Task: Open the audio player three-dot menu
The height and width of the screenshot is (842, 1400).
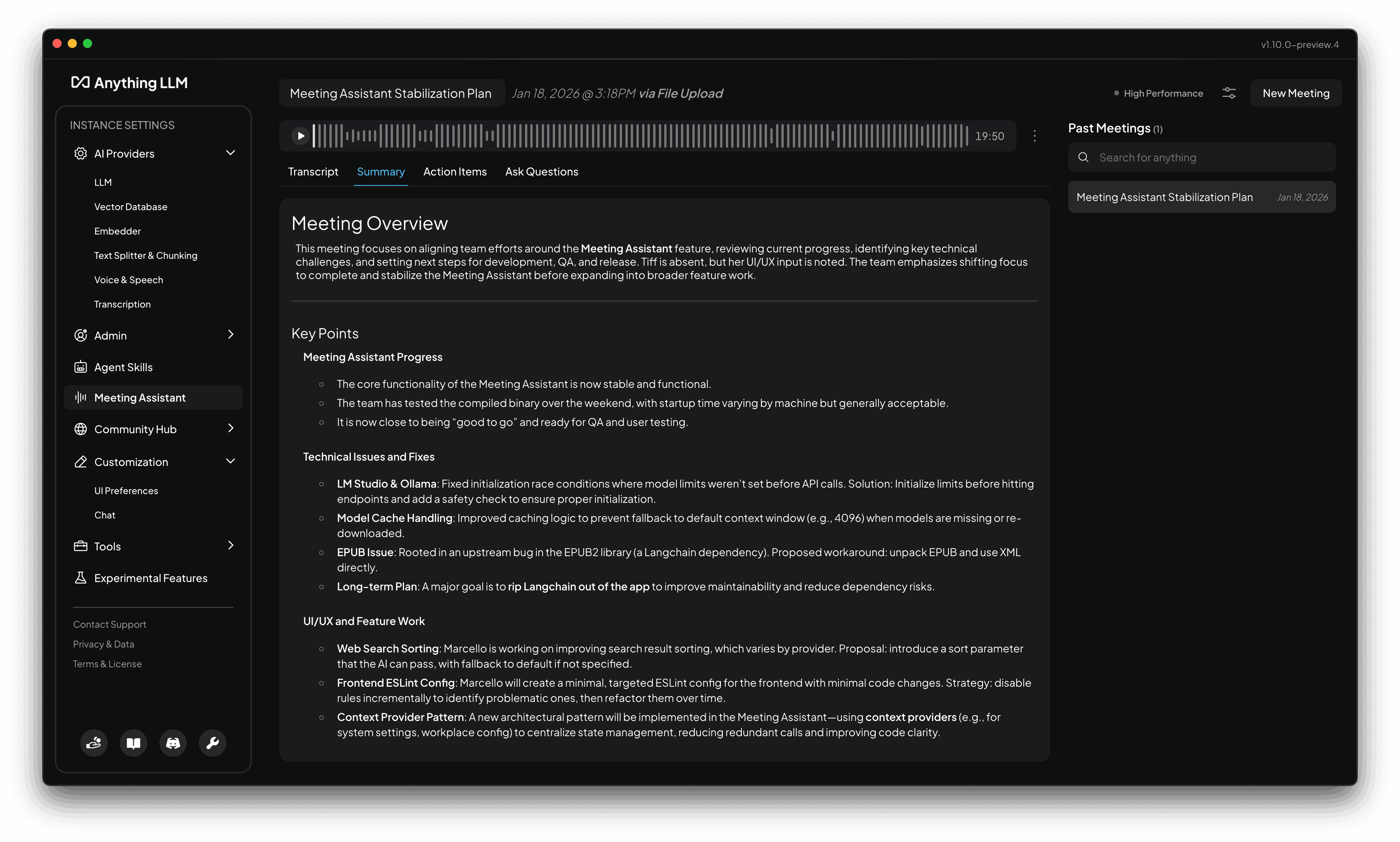Action: 1034,136
